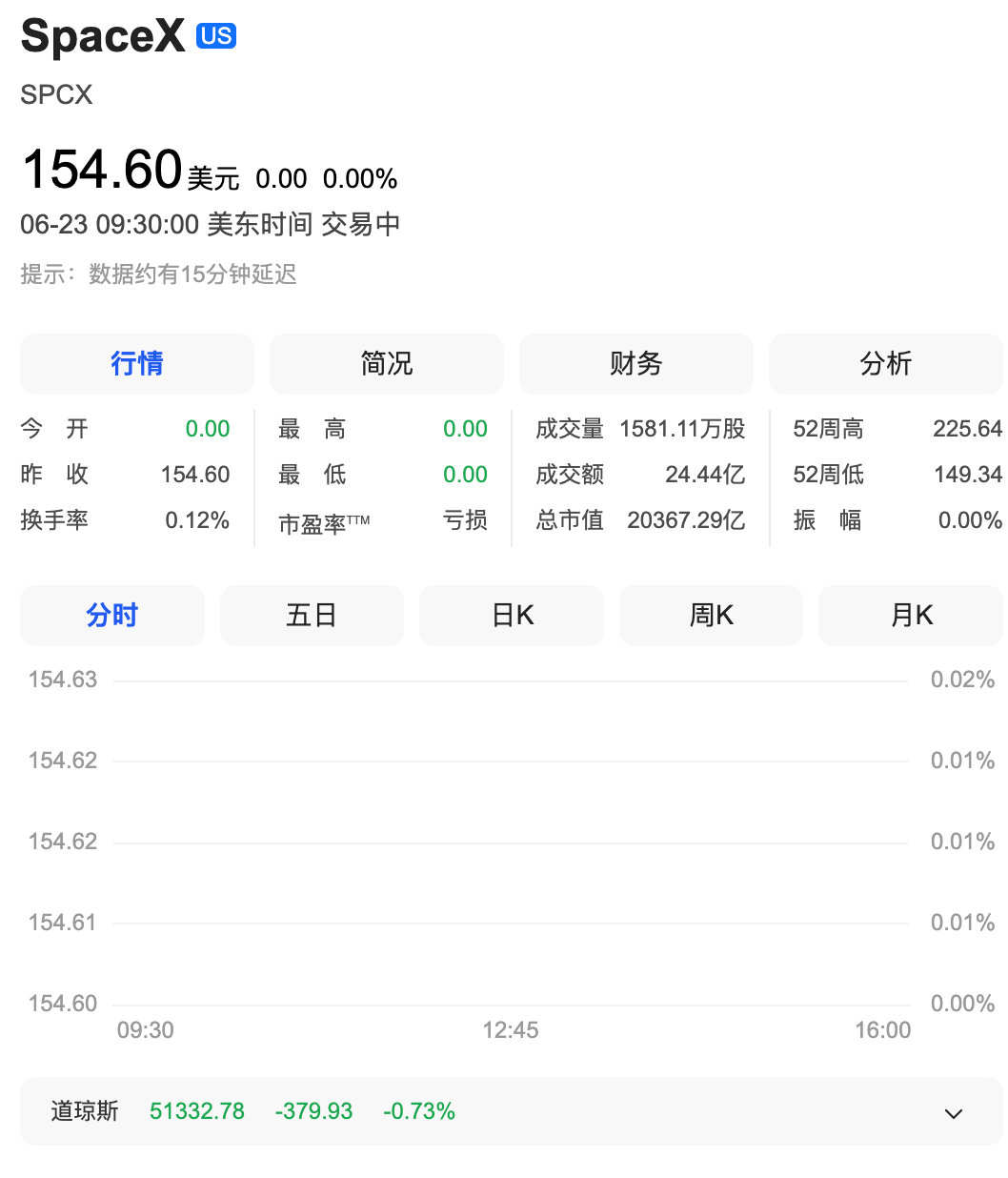Open the 简况 tab
This screenshot has width=1008, height=1178.
[387, 363]
